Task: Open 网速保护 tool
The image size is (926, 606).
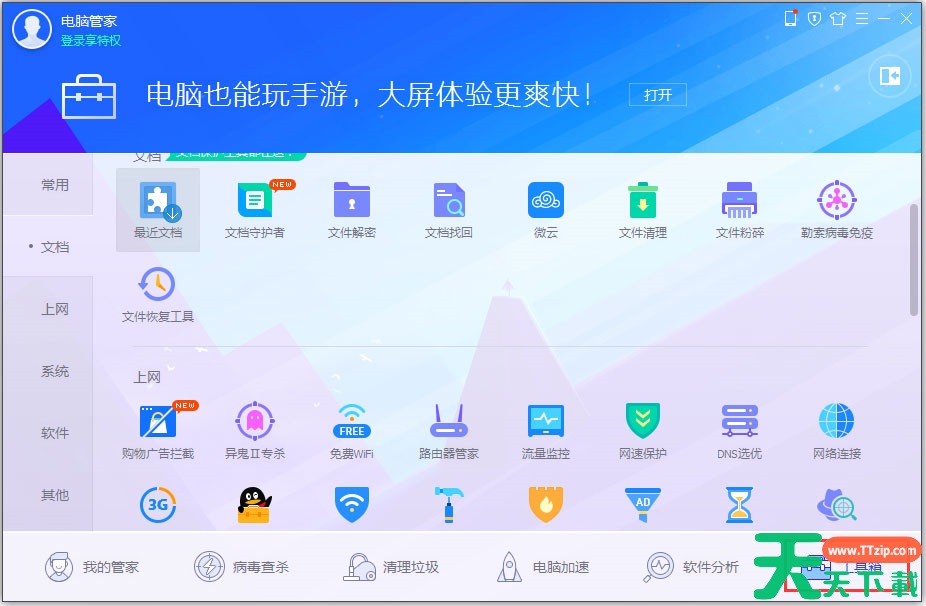Action: [643, 431]
